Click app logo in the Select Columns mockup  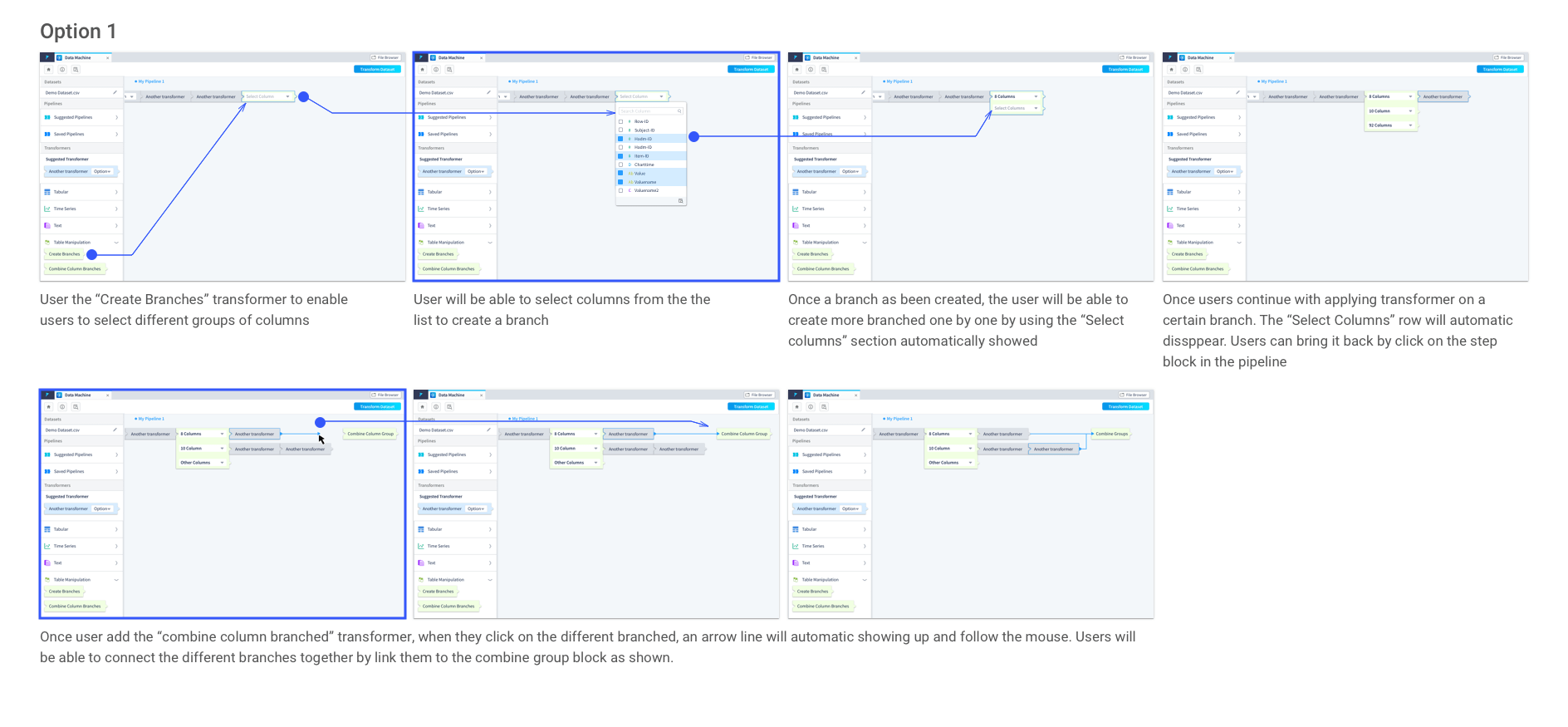(x=796, y=57)
